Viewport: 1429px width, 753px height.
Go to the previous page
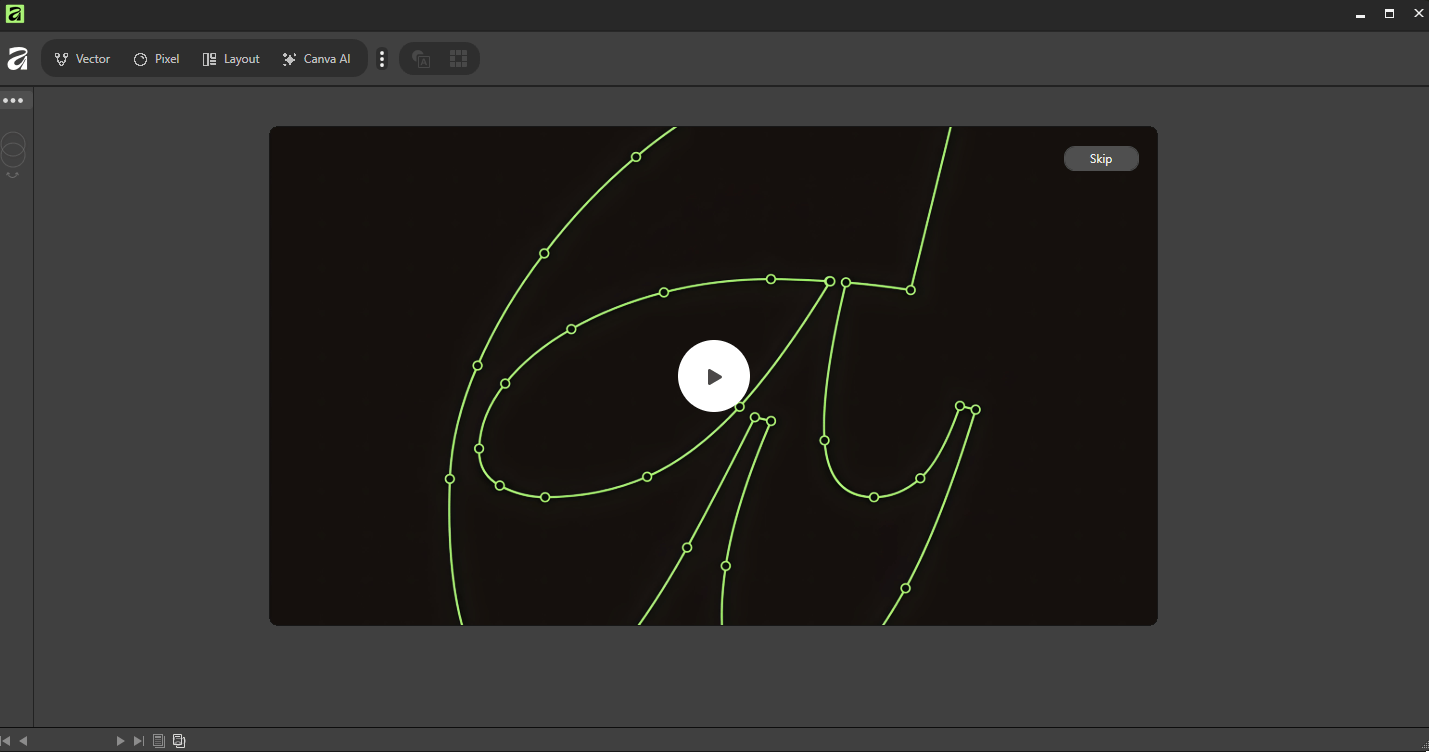click(23, 741)
